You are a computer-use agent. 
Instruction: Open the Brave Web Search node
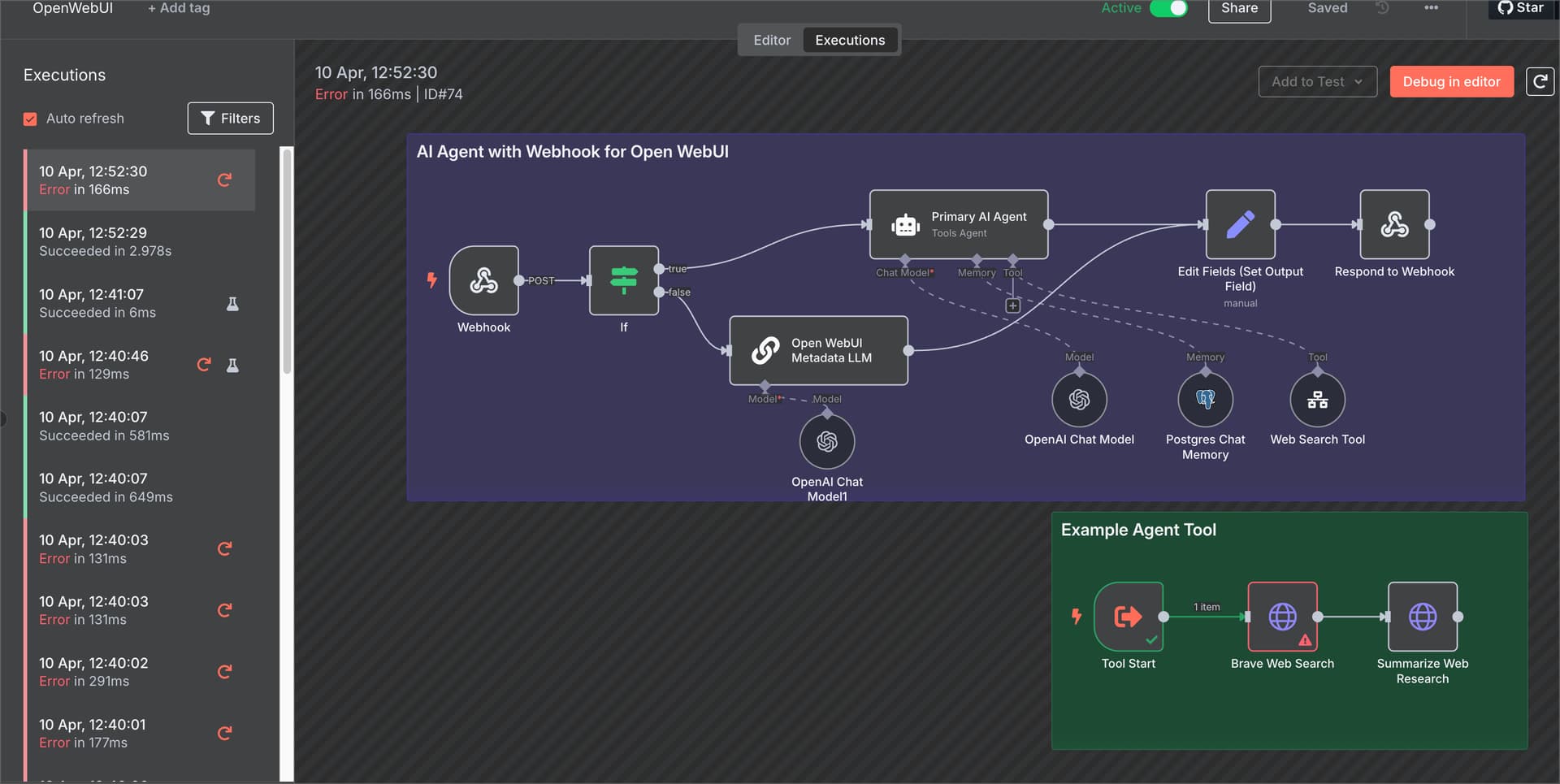pyautogui.click(x=1282, y=617)
